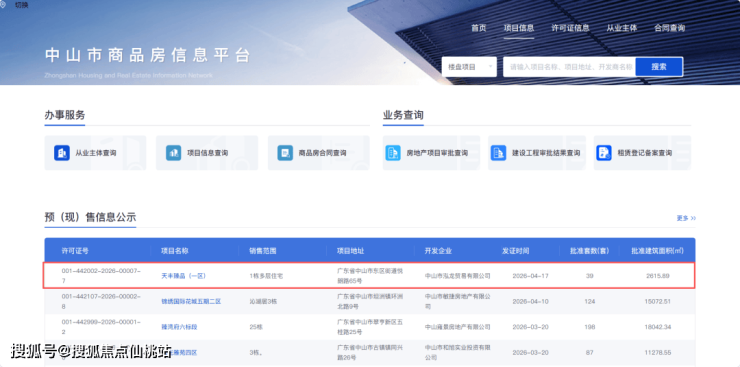Click the 建设工程审批结果查询 icon
The image size is (740, 367).
pos(498,153)
